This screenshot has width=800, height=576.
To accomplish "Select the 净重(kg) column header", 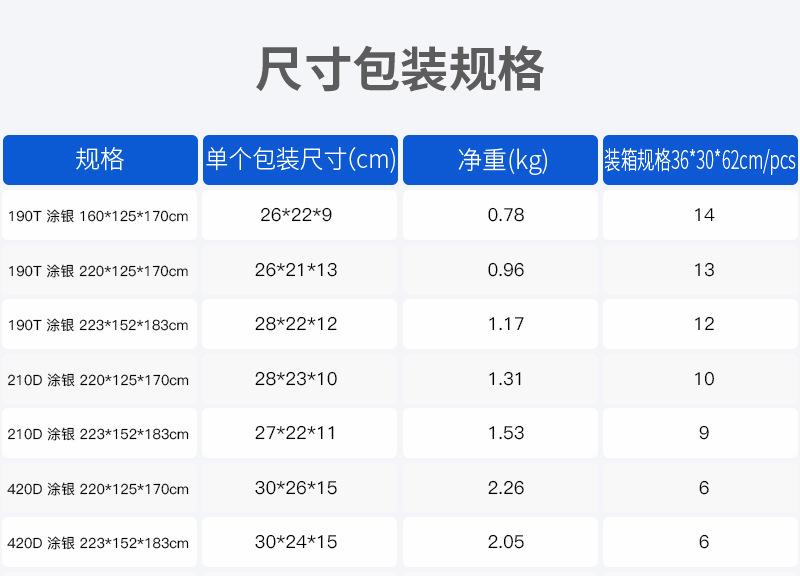I will point(501,160).
